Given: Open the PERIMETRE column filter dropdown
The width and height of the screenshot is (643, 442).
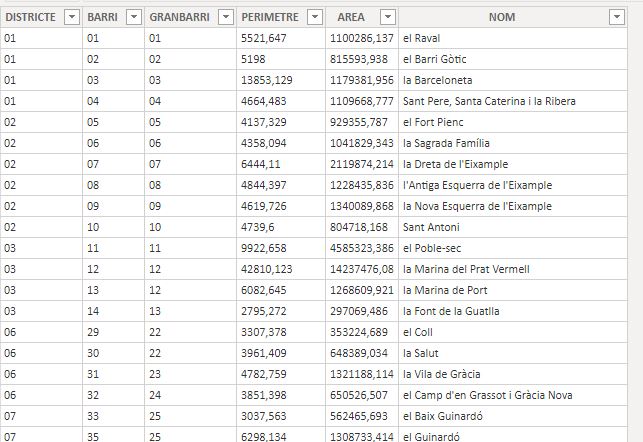Looking at the screenshot, I should 315,17.
